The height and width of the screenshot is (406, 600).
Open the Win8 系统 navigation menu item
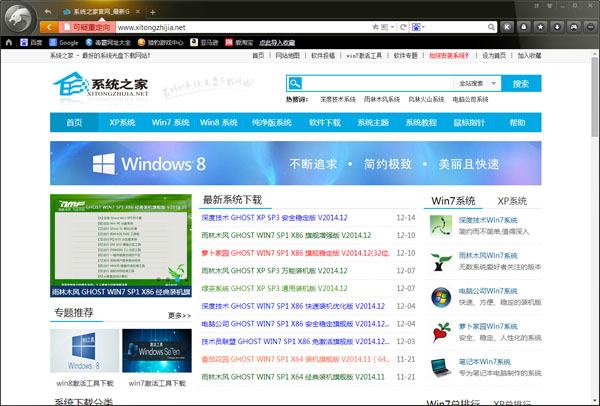pyautogui.click(x=218, y=122)
